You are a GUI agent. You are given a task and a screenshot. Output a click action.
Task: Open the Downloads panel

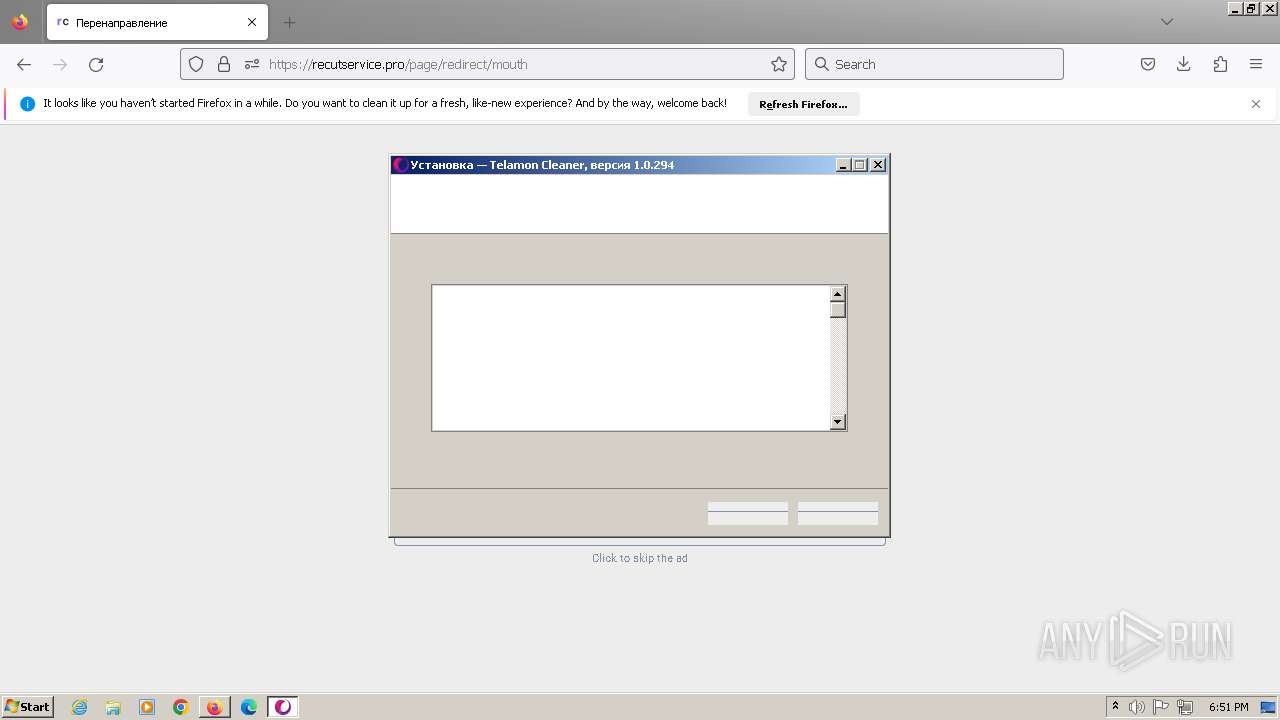[1184, 64]
